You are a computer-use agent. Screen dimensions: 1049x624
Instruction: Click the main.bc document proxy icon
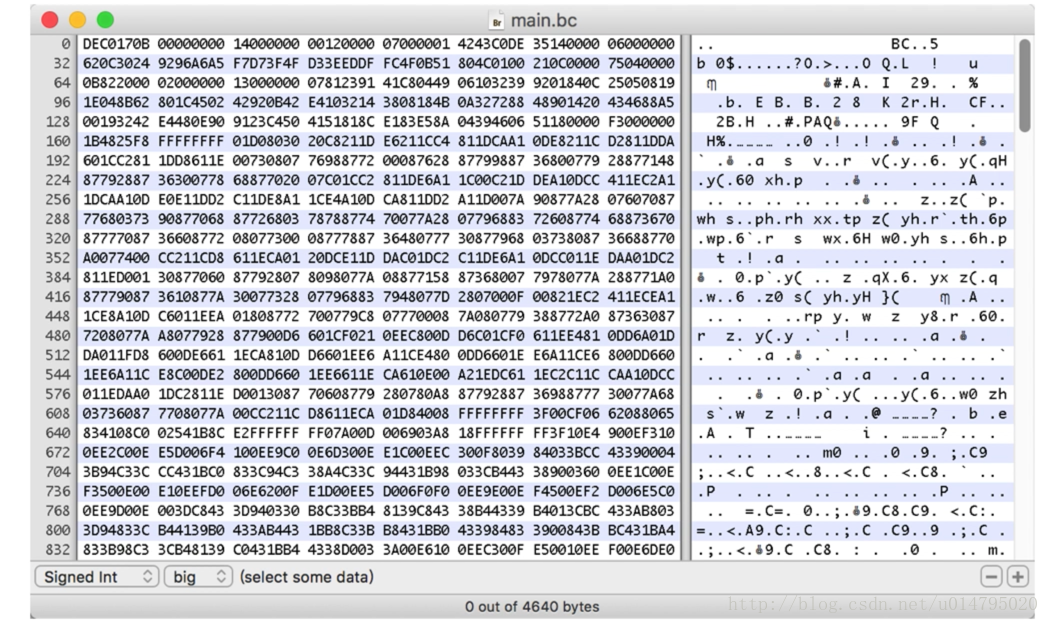click(x=497, y=20)
